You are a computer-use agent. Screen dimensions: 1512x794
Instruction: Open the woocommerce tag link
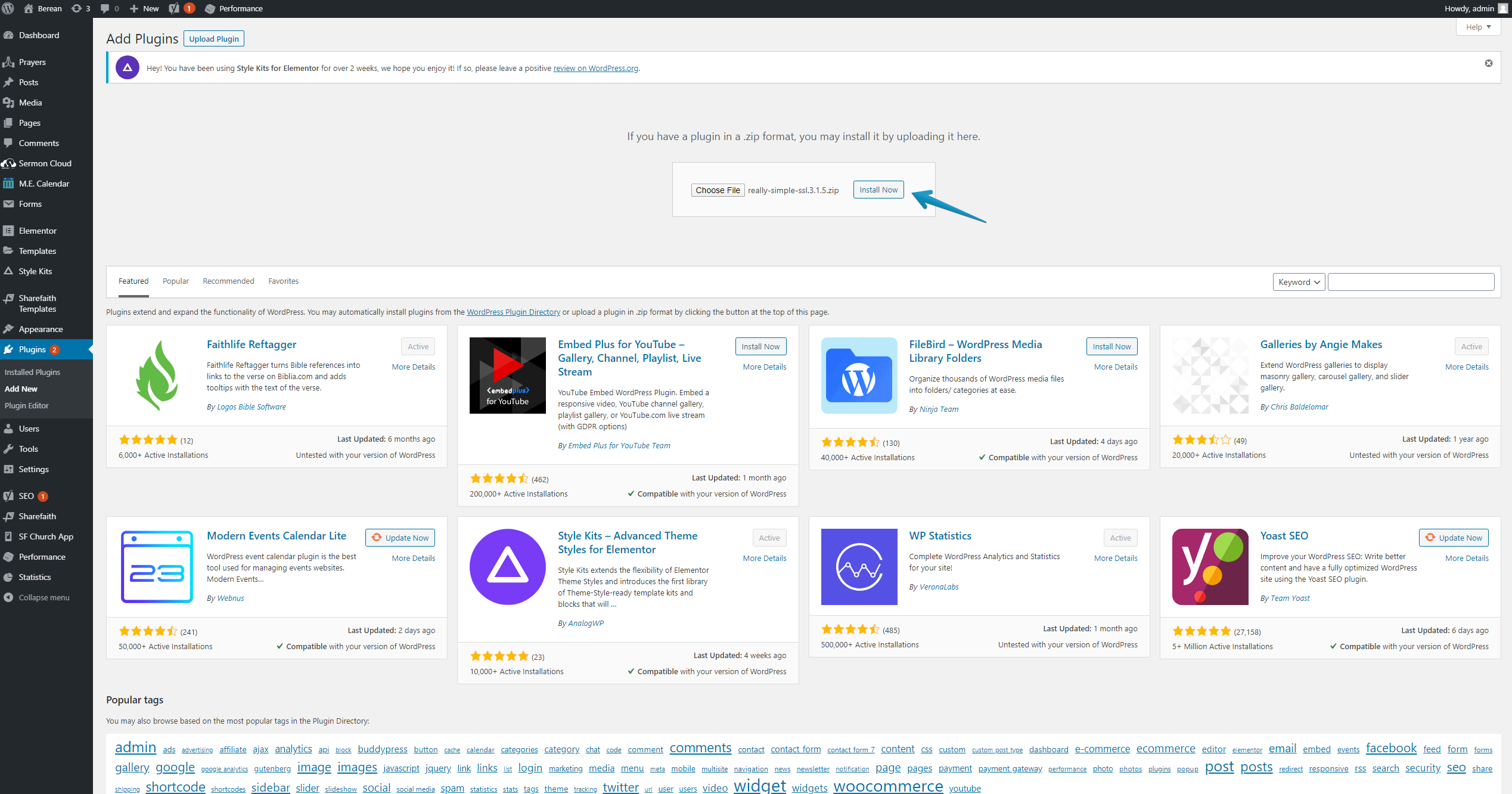pos(888,786)
